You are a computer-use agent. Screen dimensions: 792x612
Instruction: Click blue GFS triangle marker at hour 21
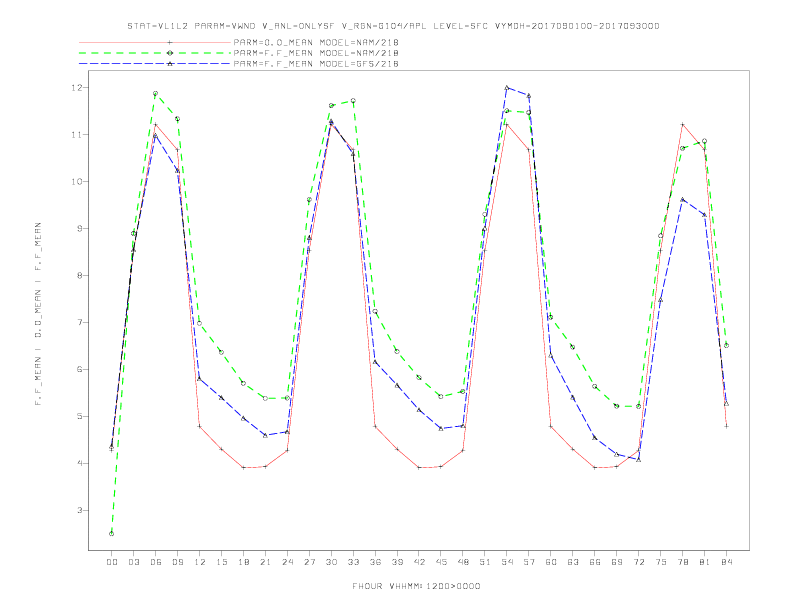coord(265,435)
